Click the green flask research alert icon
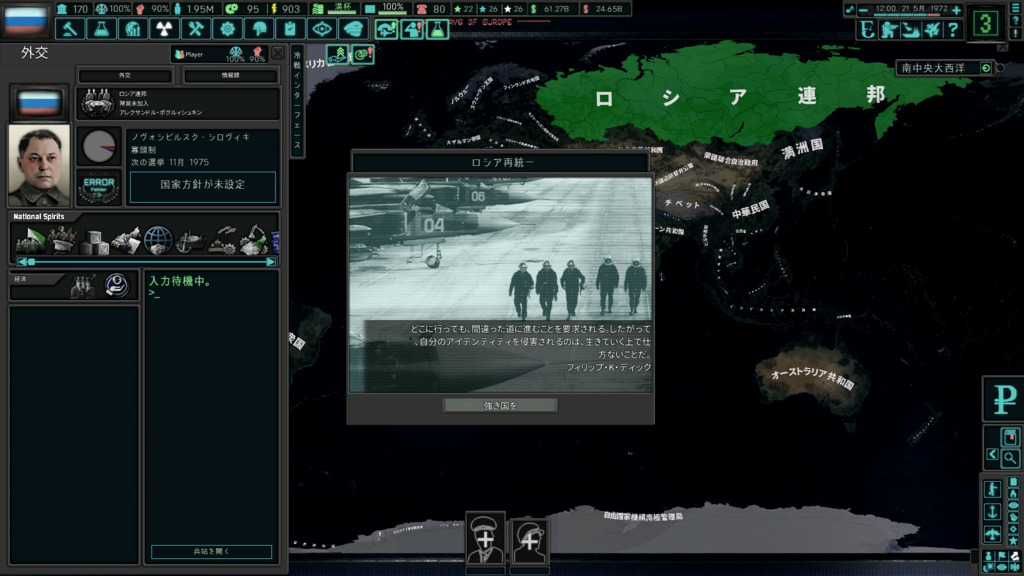This screenshot has height=576, width=1024. pos(438,29)
